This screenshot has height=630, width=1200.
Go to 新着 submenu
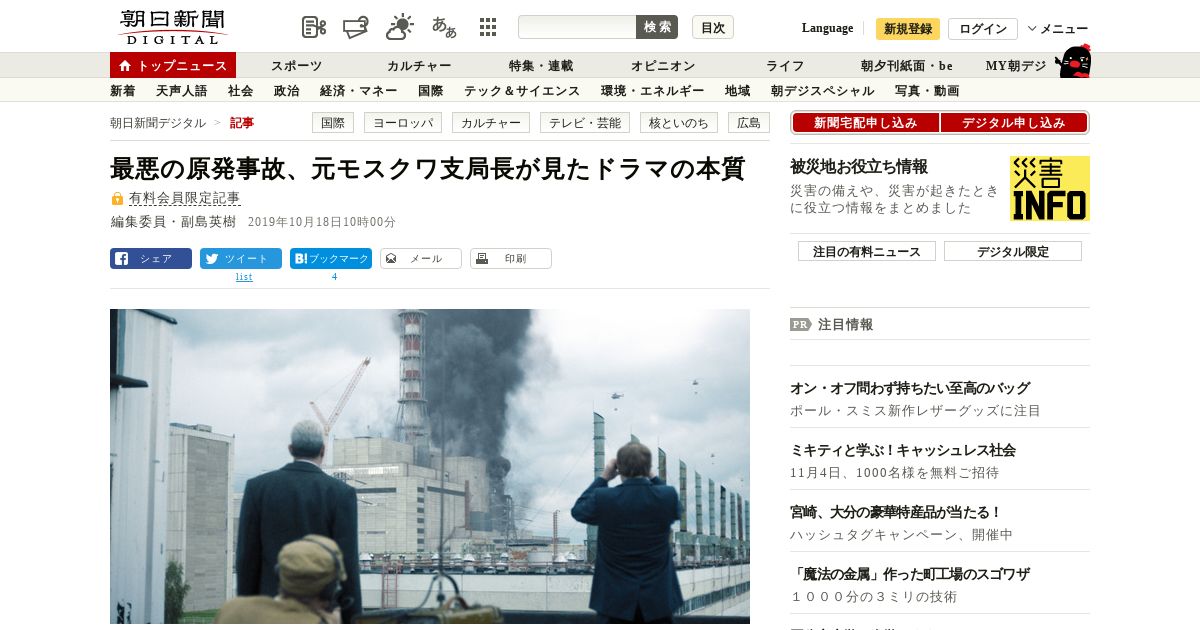click(x=123, y=91)
